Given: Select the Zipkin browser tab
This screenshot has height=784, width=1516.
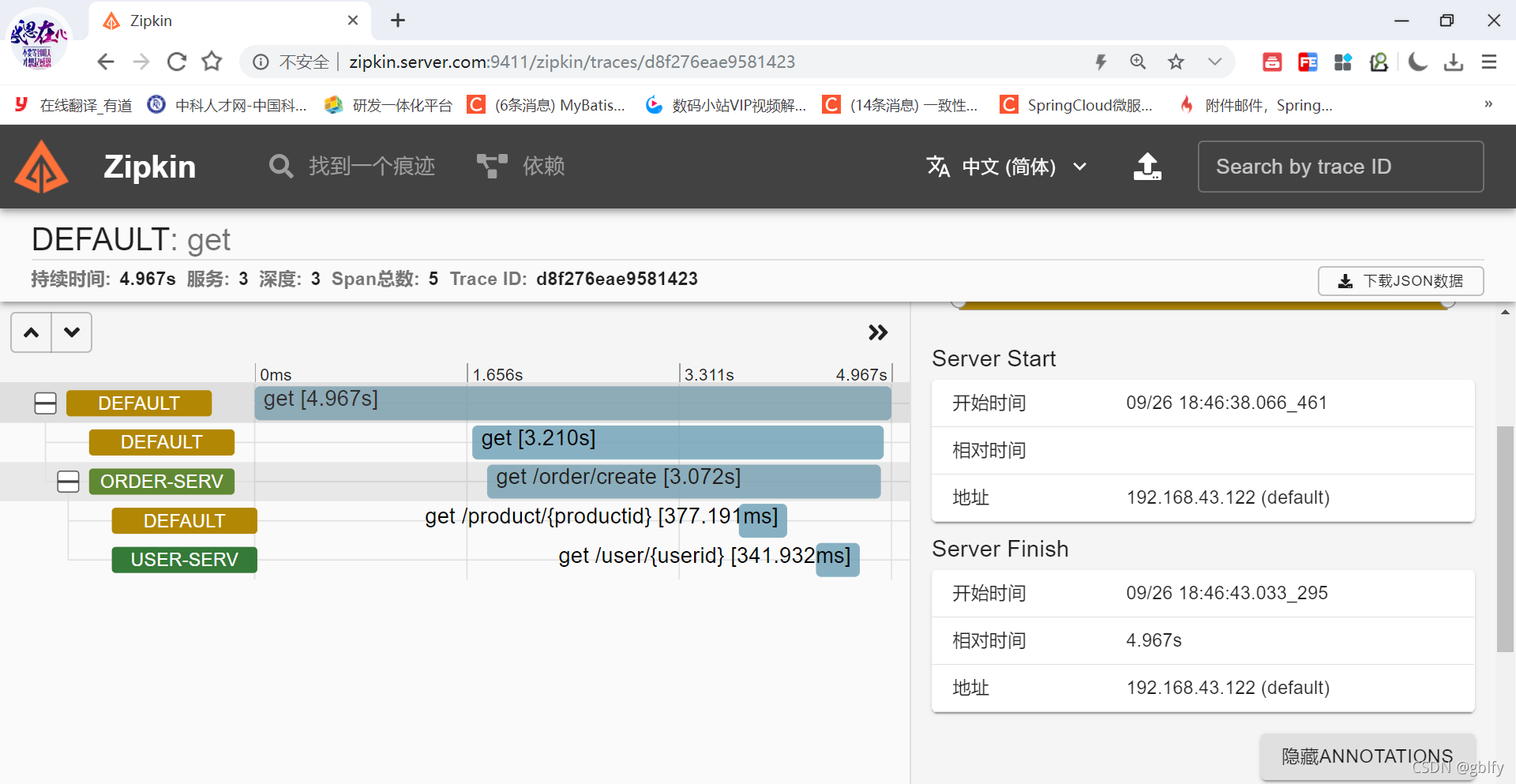Looking at the screenshot, I should pos(229,21).
